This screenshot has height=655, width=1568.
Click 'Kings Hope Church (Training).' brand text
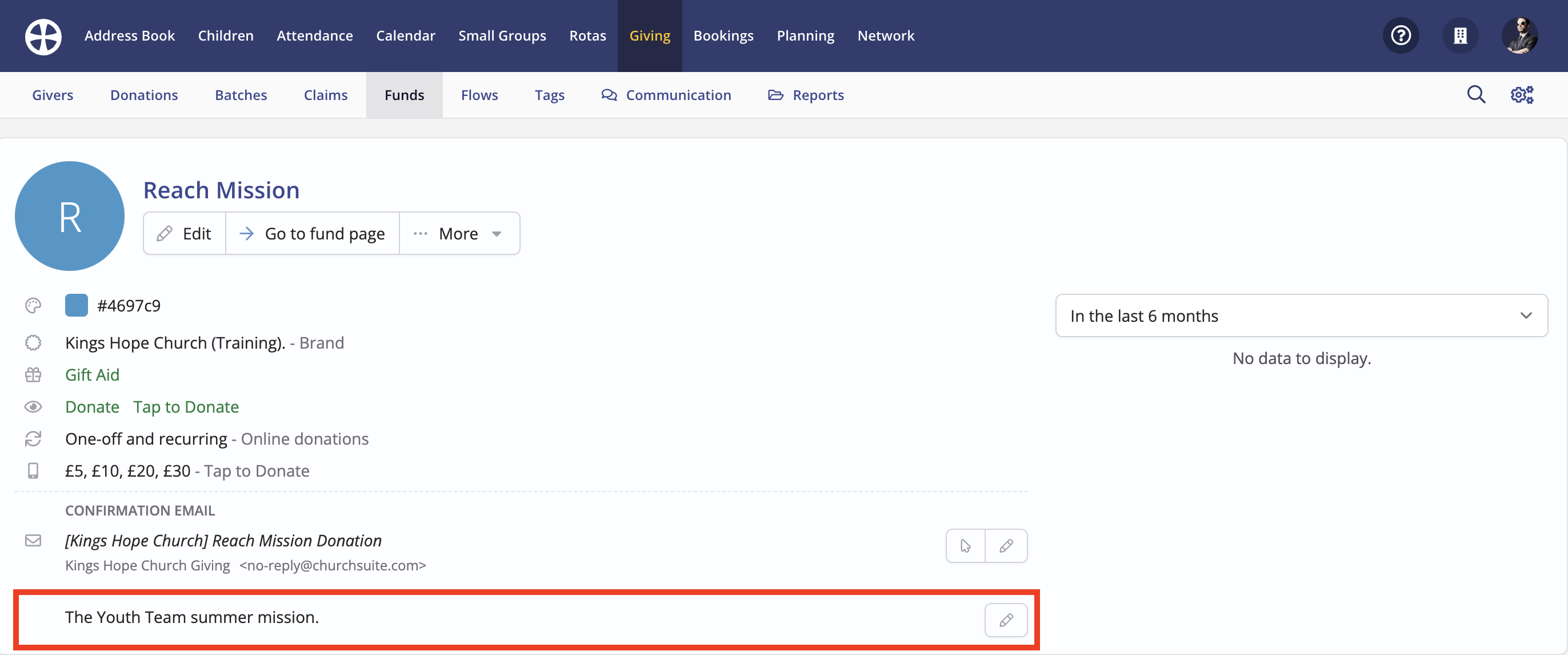click(175, 344)
